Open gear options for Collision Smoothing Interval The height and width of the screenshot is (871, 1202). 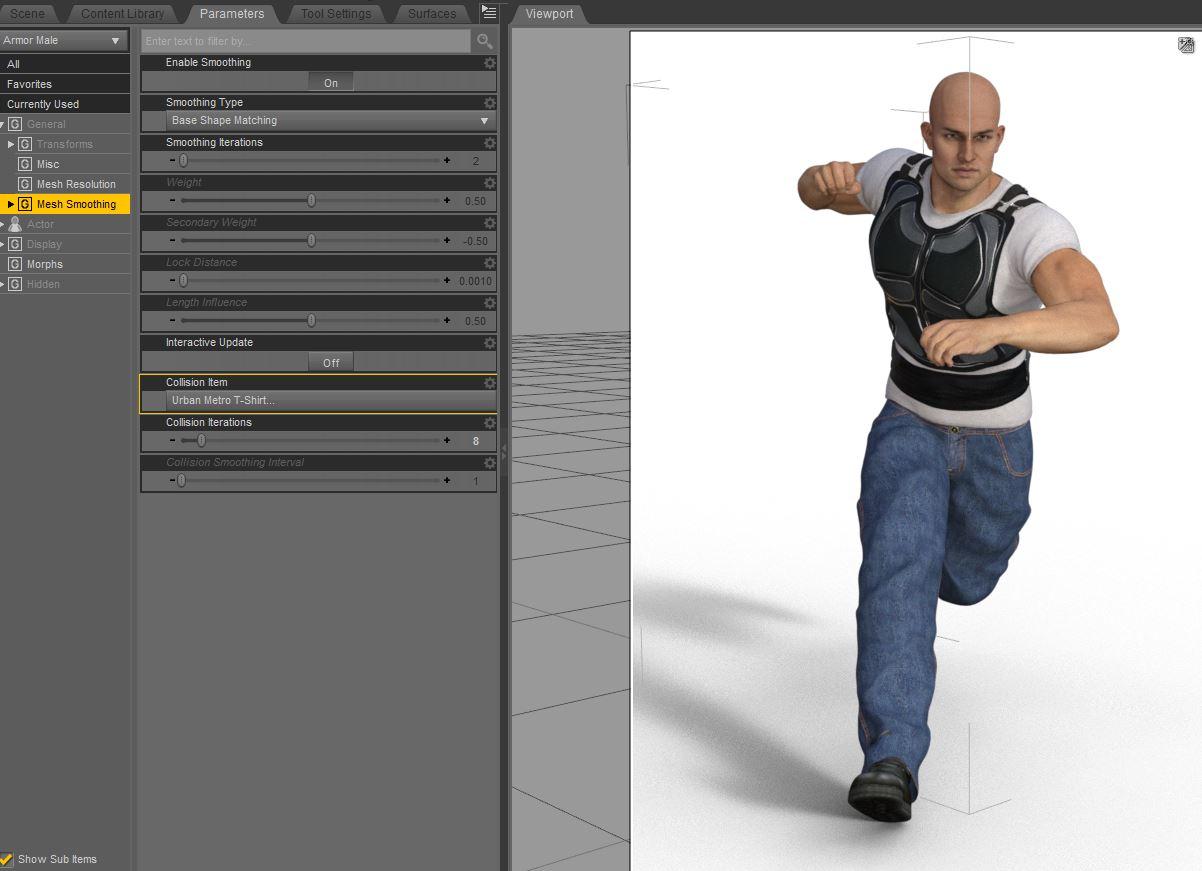point(490,463)
